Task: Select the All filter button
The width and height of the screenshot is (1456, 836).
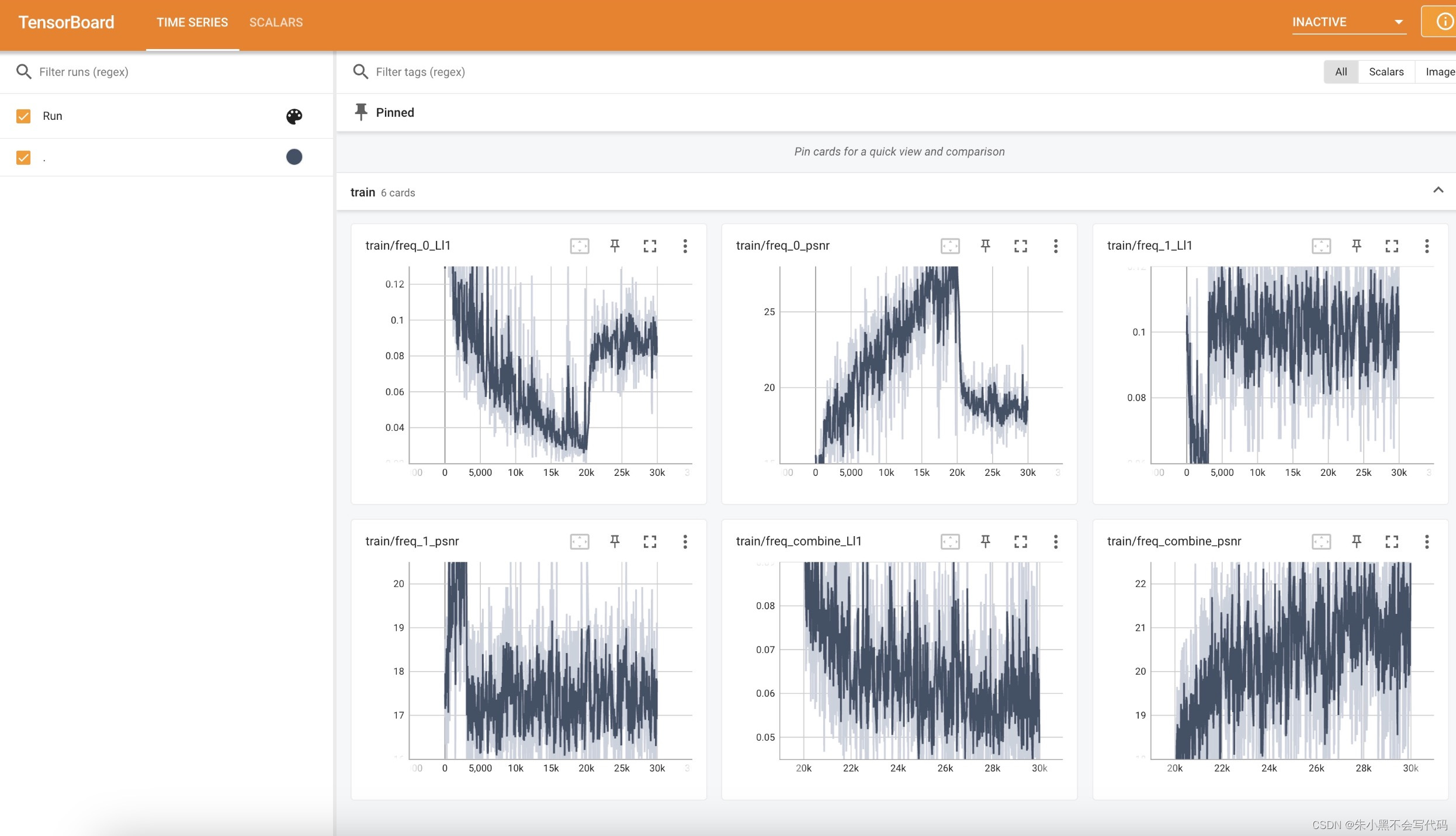Action: 1341,72
